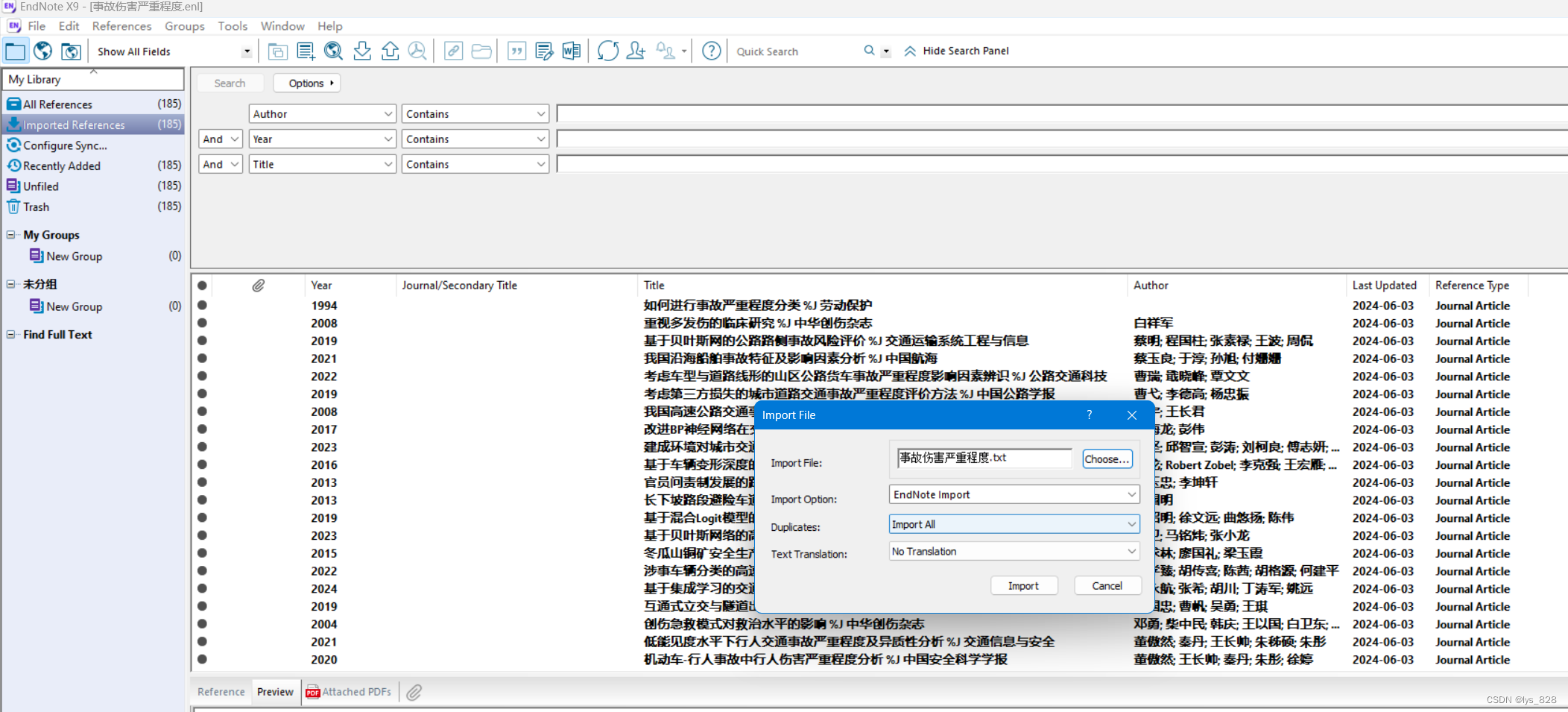The width and height of the screenshot is (1568, 712).
Task: Click the Sync Library icon
Action: 608,51
